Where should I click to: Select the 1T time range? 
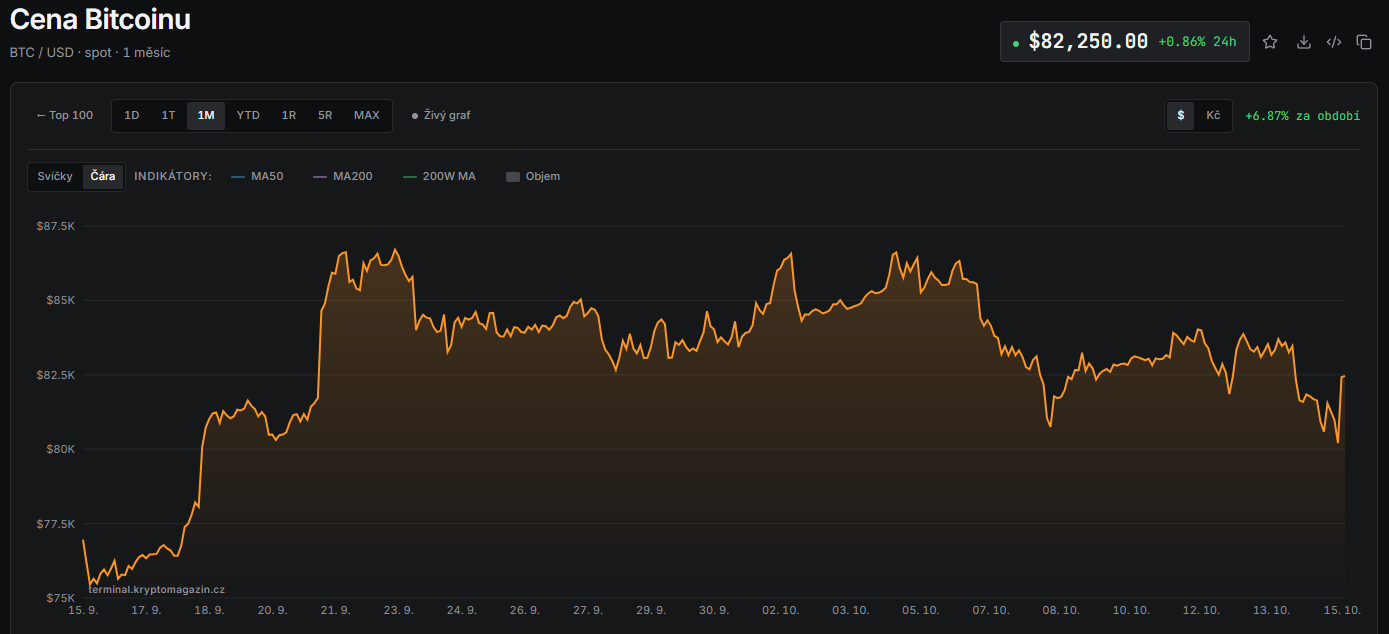[x=169, y=115]
